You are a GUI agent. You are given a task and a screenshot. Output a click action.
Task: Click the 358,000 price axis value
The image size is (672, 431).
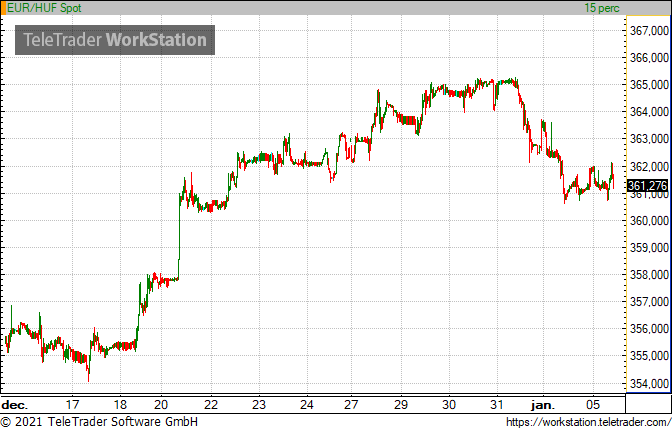[649, 275]
